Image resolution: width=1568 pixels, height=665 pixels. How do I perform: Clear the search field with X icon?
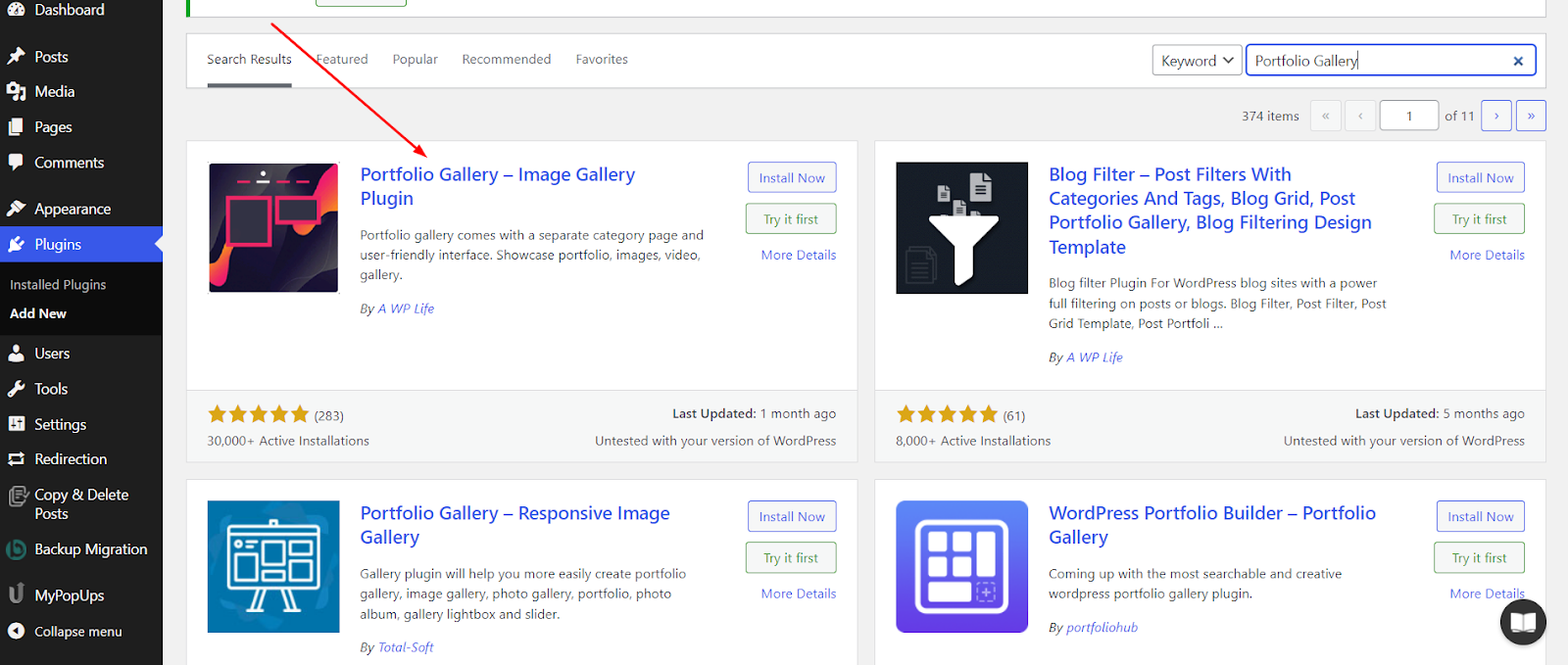click(x=1518, y=61)
